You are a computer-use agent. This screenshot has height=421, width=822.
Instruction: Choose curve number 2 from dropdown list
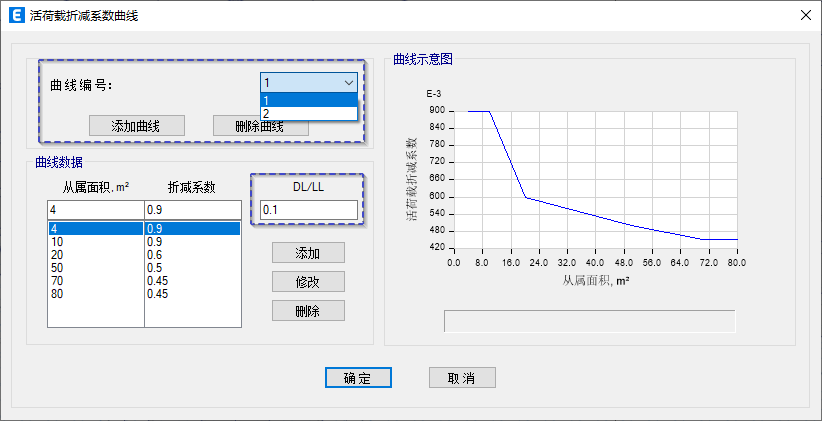(308, 114)
